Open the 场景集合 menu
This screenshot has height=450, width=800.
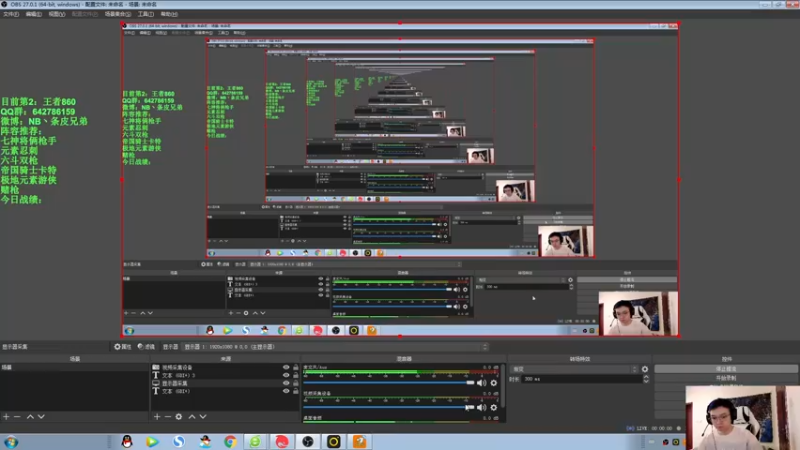(x=118, y=14)
